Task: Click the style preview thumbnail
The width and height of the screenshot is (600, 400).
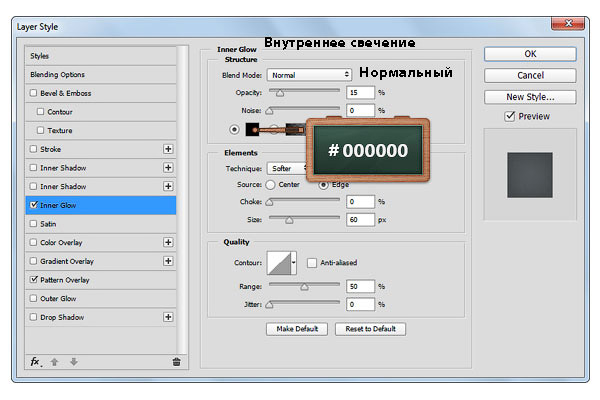Action: [530, 175]
